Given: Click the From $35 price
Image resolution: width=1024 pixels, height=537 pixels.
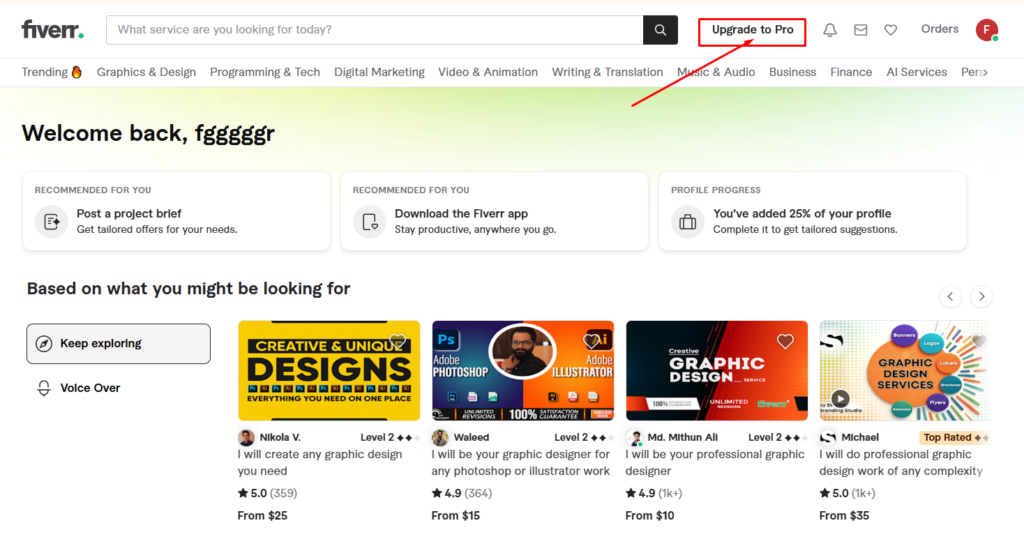Looking at the screenshot, I should pos(844,515).
